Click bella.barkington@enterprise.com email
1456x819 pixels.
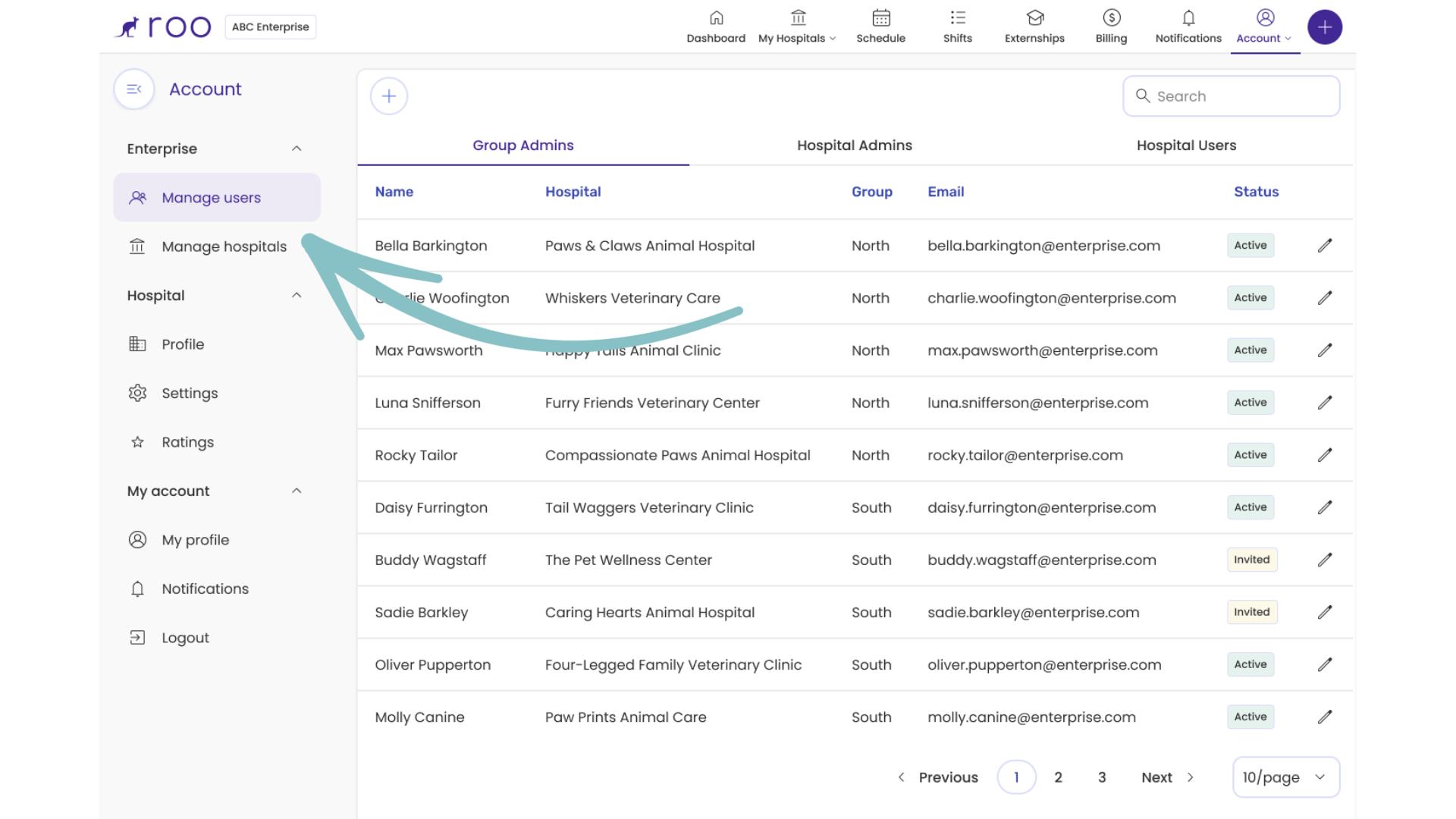tap(1044, 246)
